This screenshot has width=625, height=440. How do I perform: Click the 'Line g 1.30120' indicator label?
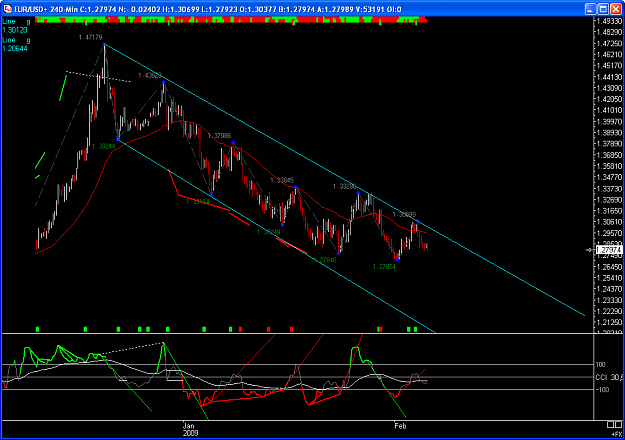click(x=16, y=26)
